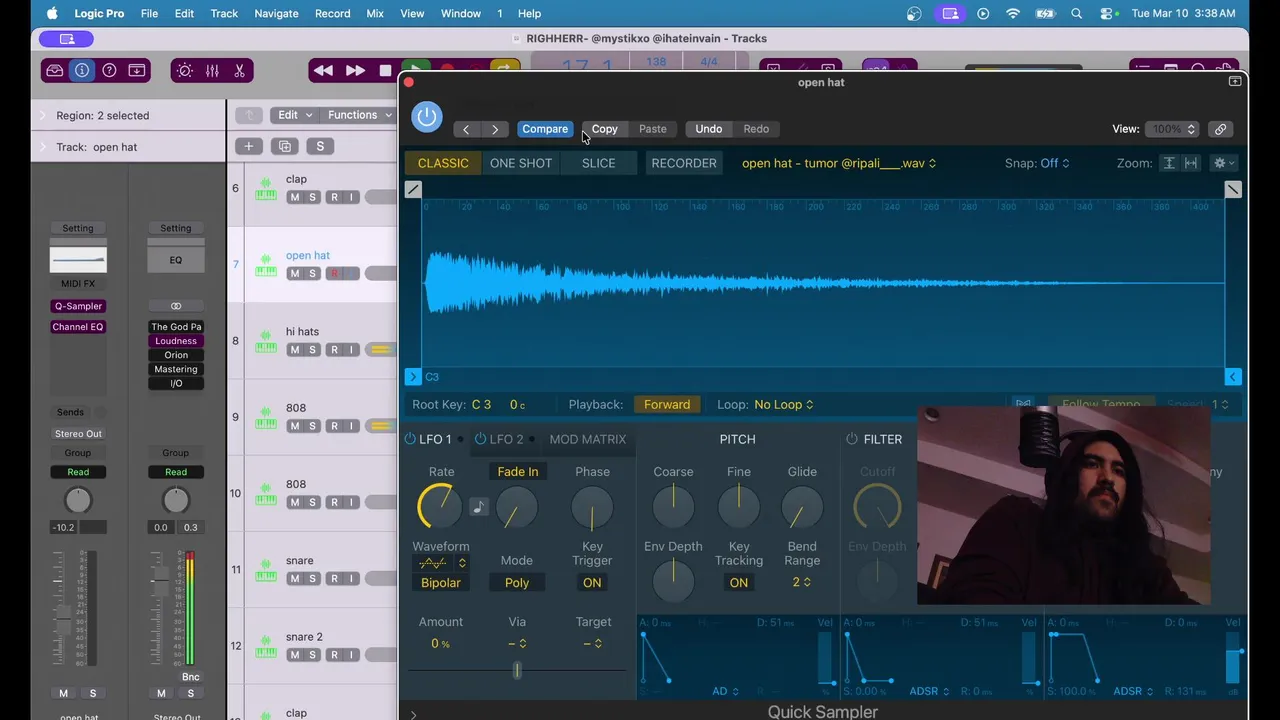Click the LFO Rate knob
1280x720 pixels.
click(440, 507)
